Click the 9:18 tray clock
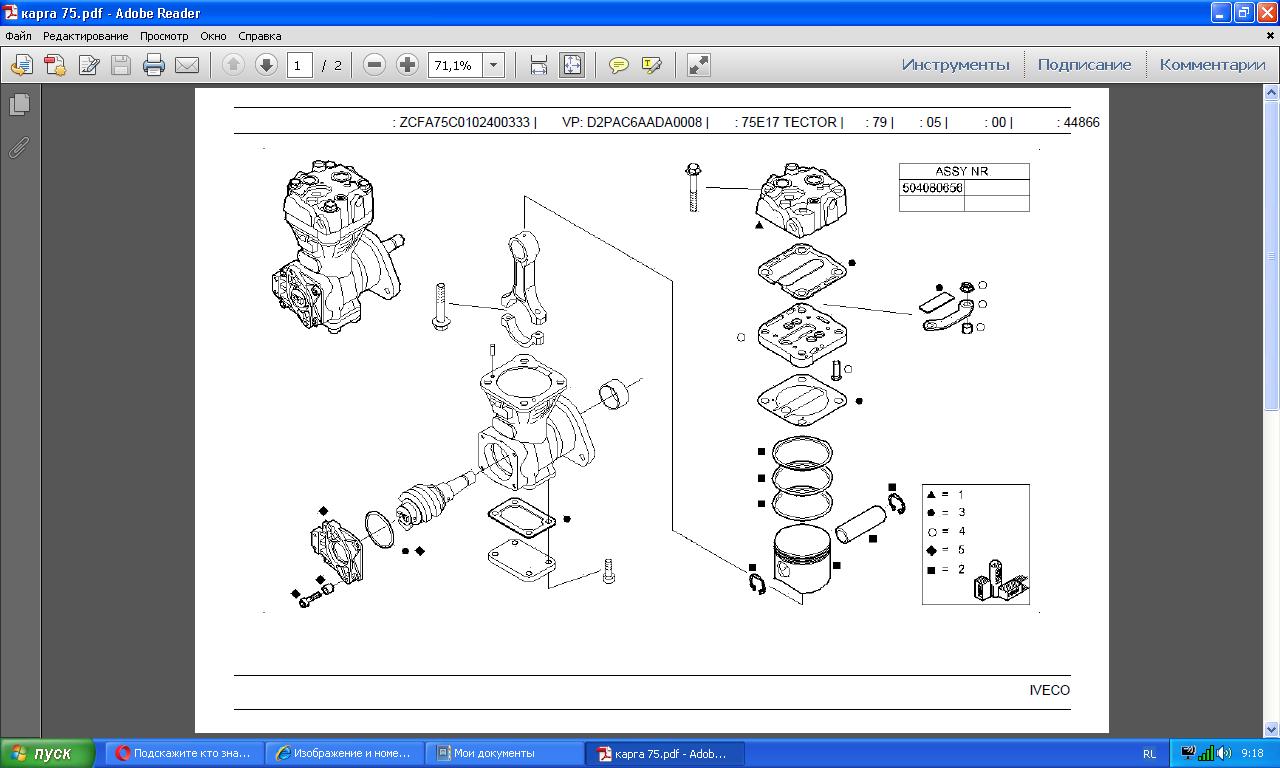 pyautogui.click(x=1252, y=753)
